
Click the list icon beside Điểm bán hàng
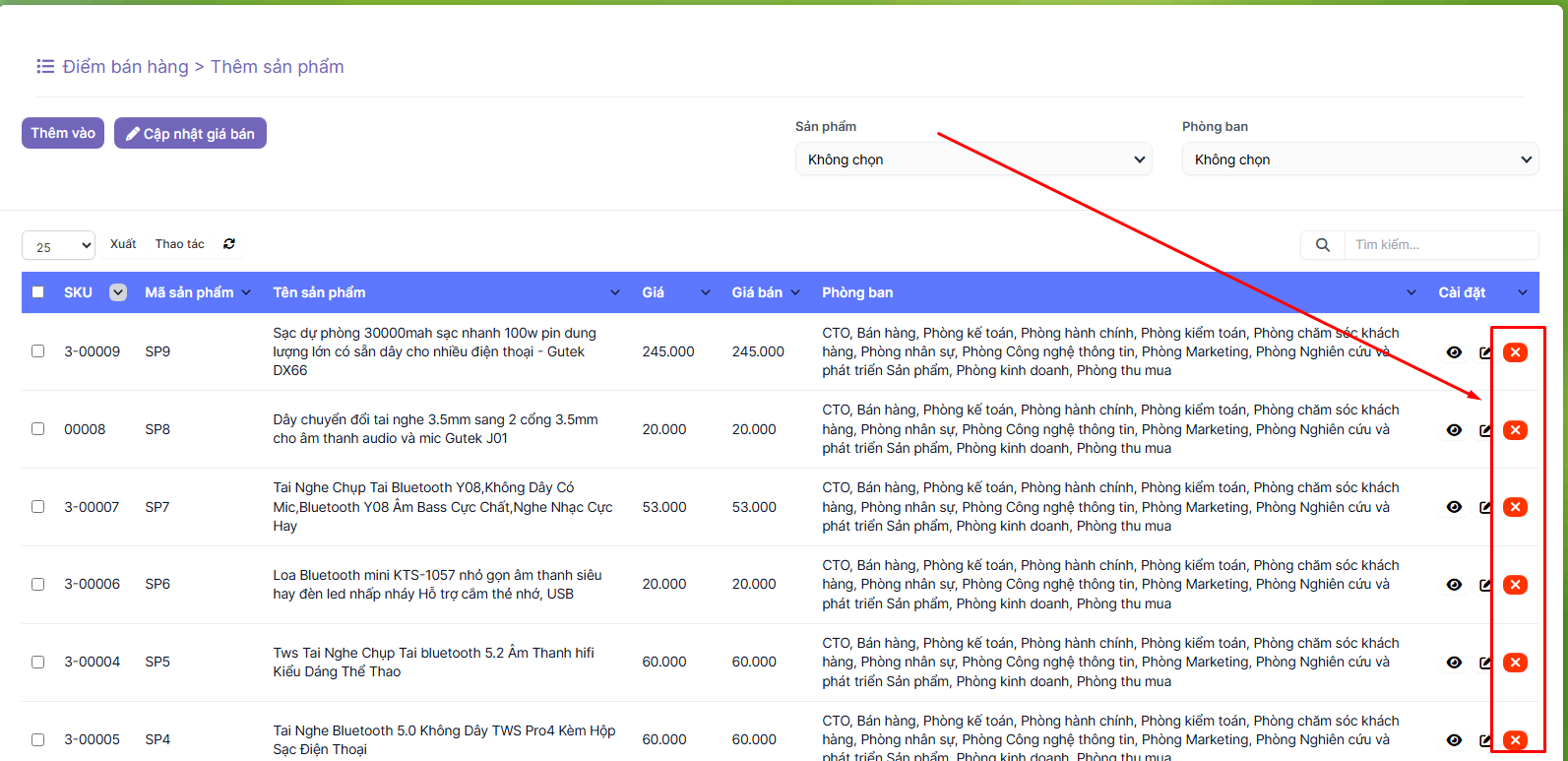tap(45, 67)
